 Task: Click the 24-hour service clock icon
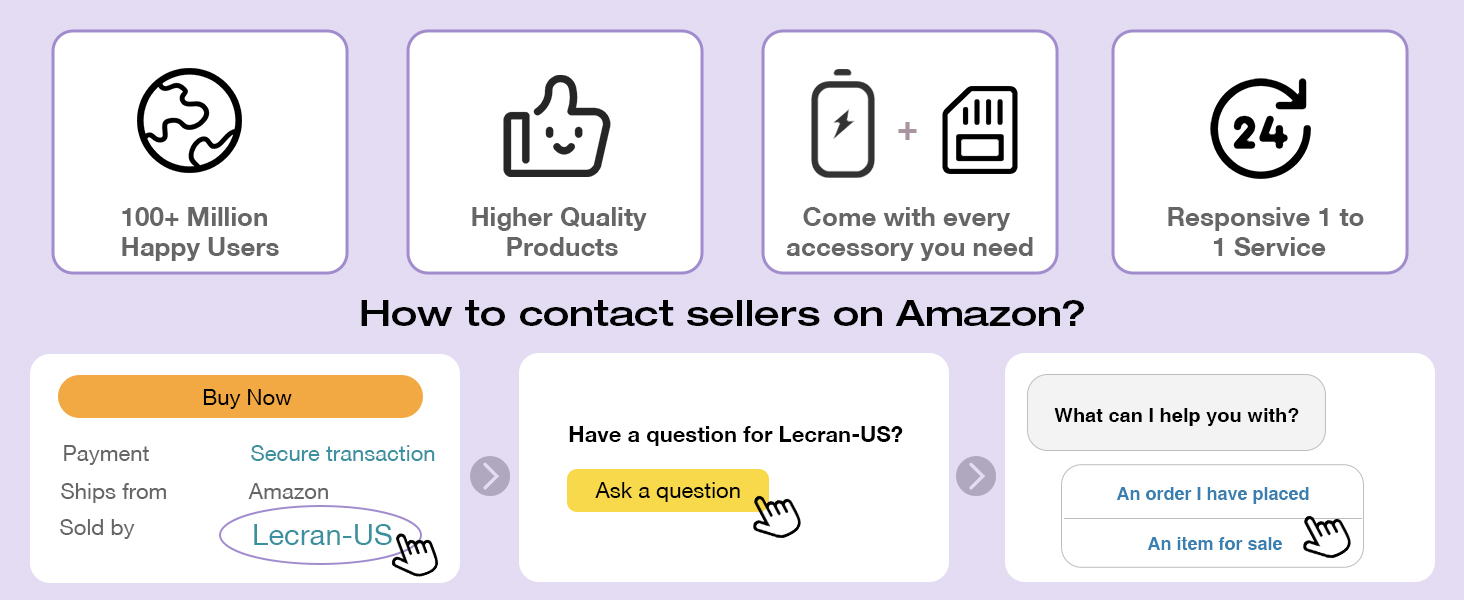(x=1260, y=128)
